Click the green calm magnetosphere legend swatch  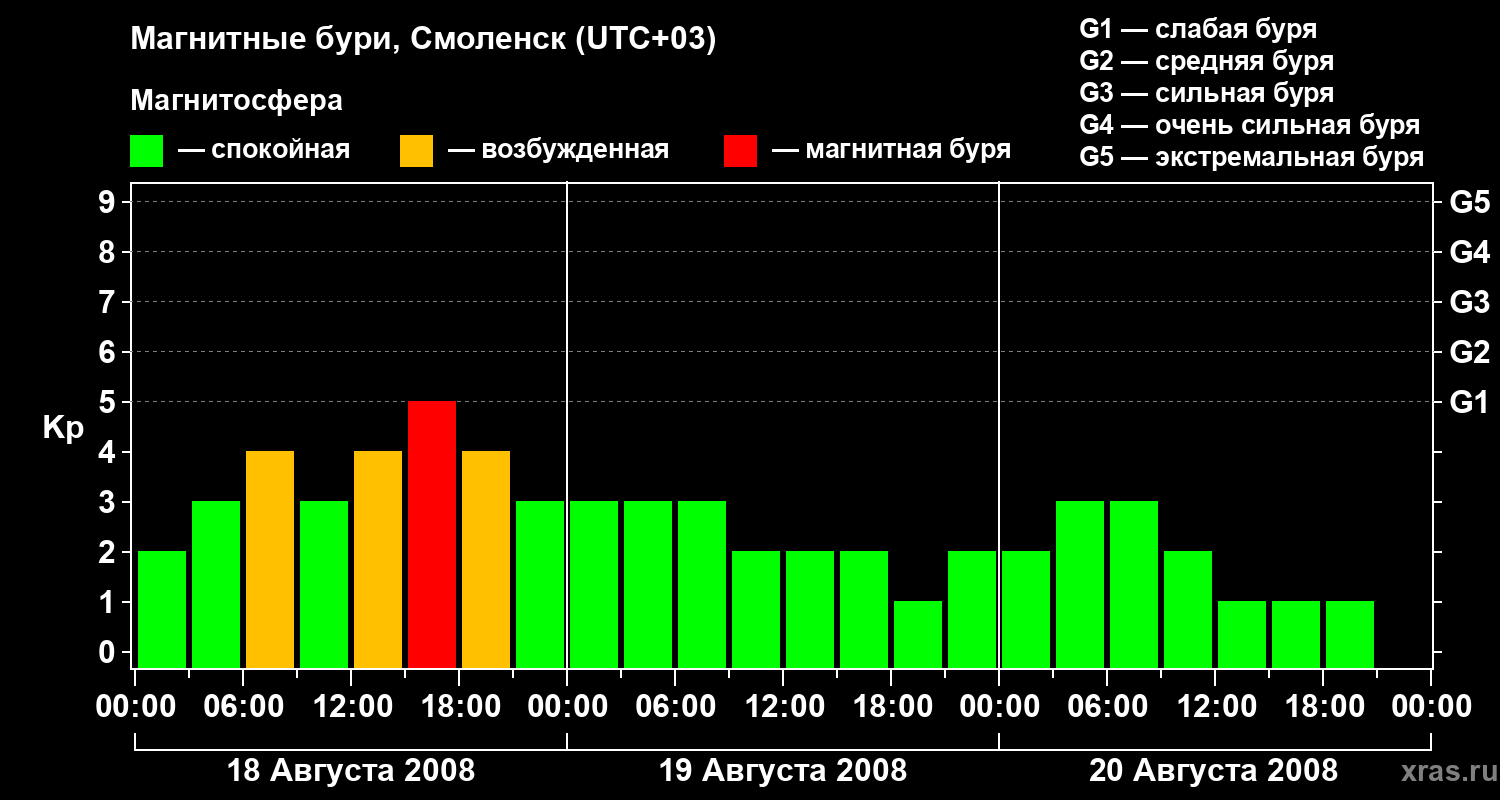click(147, 151)
